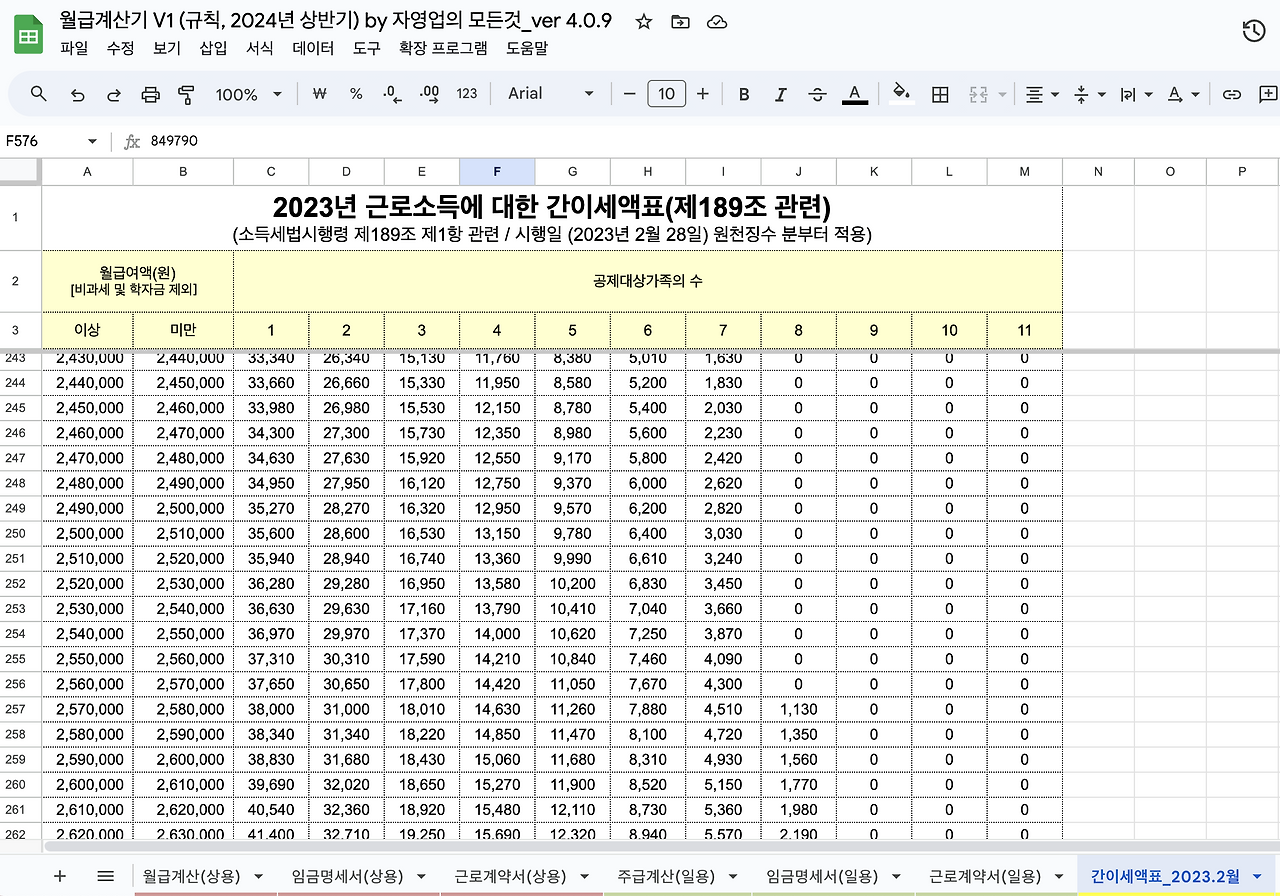Select cell containing 1,130
The image size is (1280, 896).
798,710
